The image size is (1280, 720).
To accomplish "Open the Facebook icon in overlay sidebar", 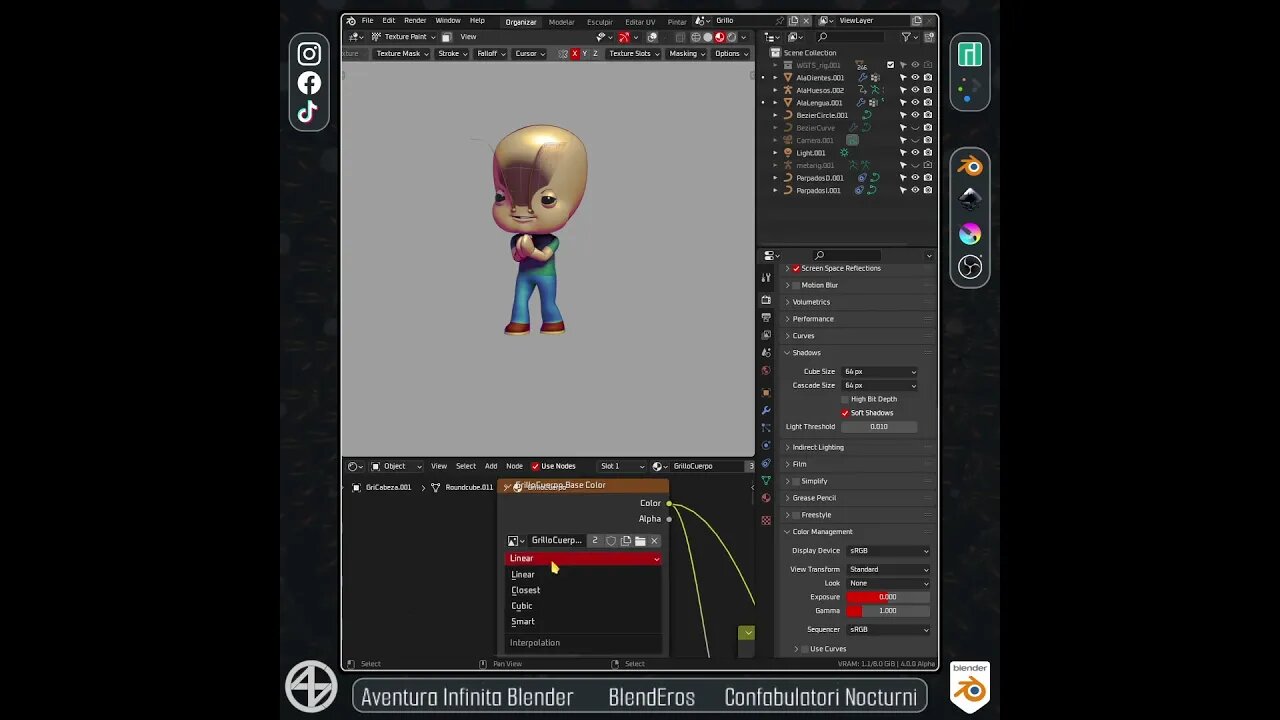I will 309,83.
